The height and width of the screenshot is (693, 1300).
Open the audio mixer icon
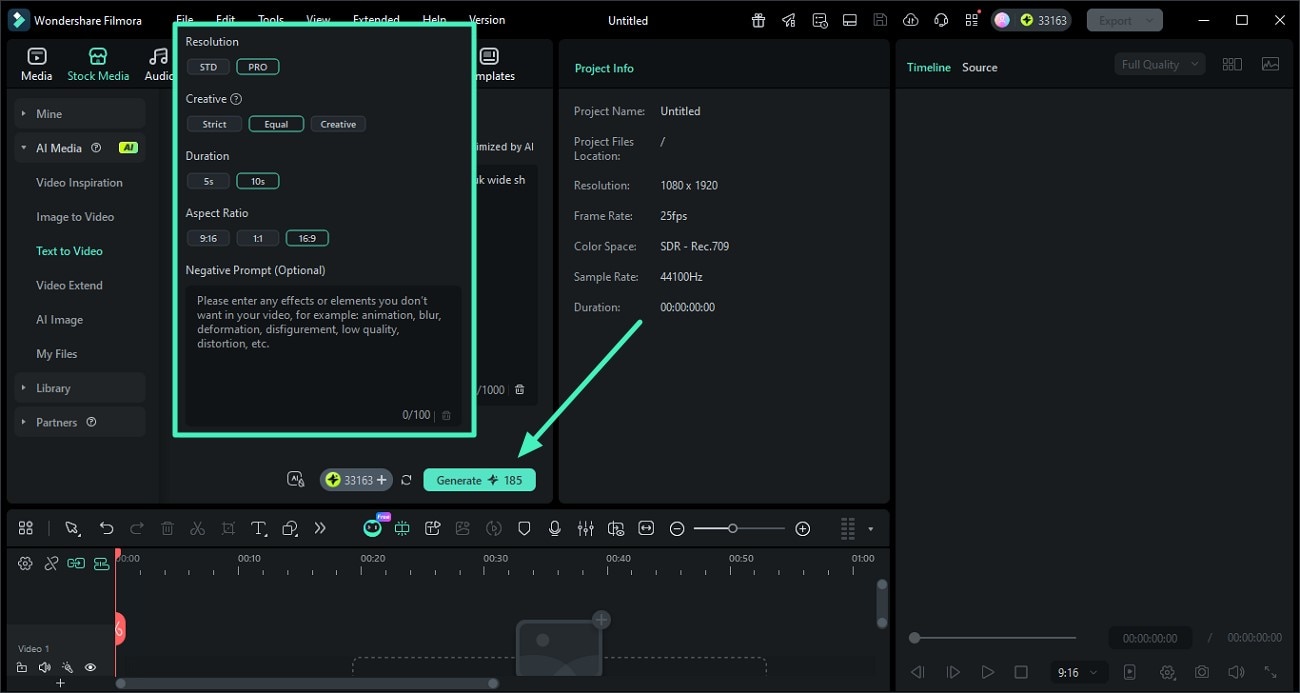pos(586,528)
